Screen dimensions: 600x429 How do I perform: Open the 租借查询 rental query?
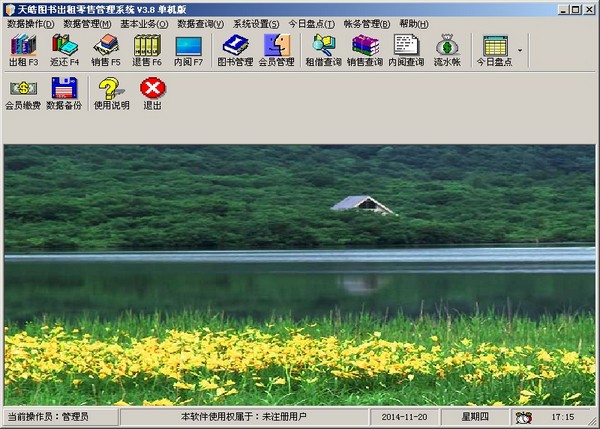click(x=323, y=50)
